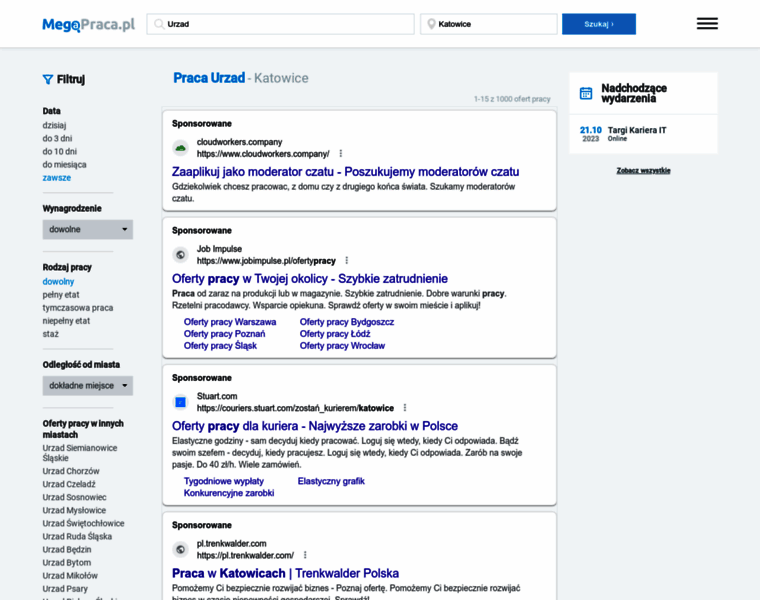
Task: Open the Targi Kariera IT event
Action: pyautogui.click(x=637, y=130)
